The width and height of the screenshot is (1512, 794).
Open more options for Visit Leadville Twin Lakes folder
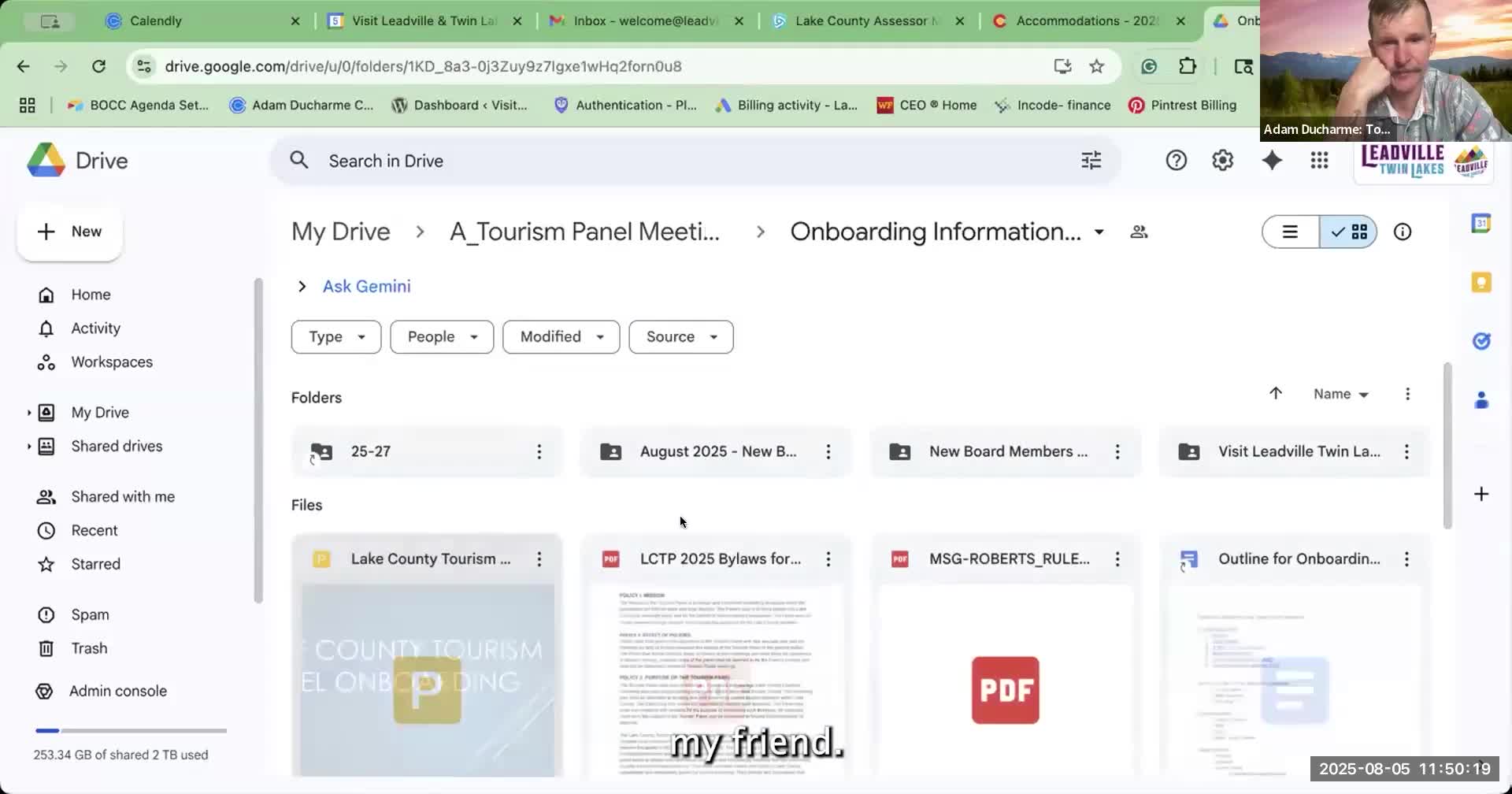pos(1406,451)
